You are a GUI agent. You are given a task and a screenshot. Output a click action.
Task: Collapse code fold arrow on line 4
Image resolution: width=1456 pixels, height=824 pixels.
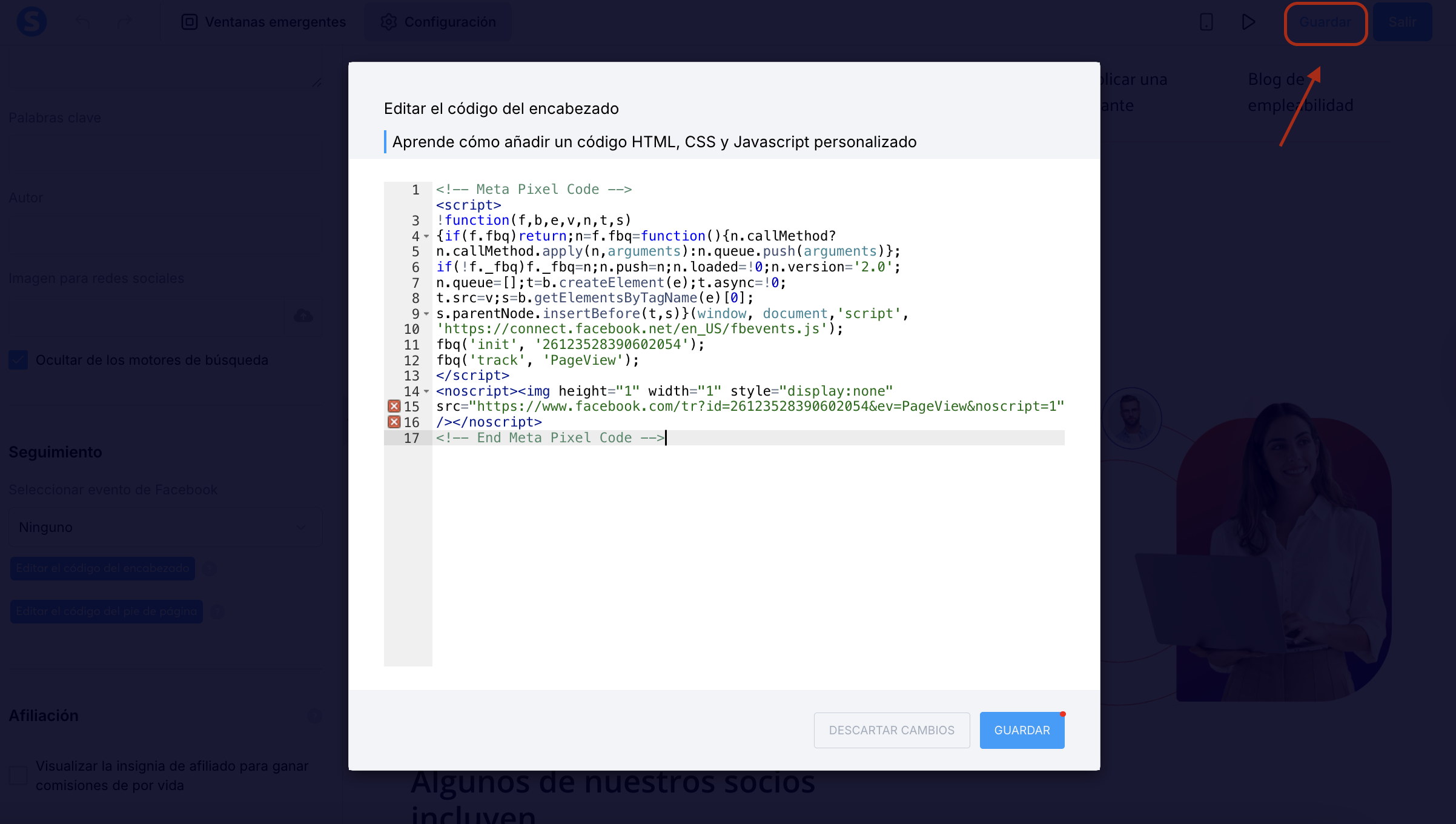tap(426, 236)
